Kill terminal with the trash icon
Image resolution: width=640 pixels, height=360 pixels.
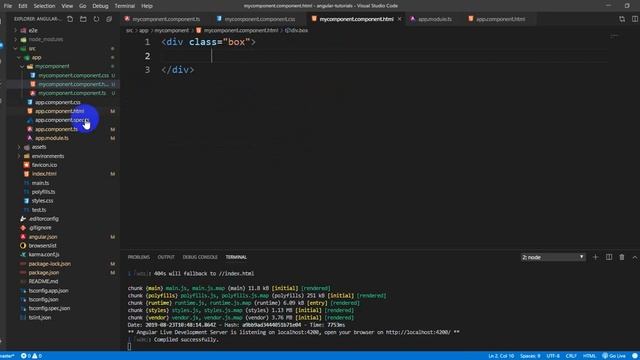[622, 257]
